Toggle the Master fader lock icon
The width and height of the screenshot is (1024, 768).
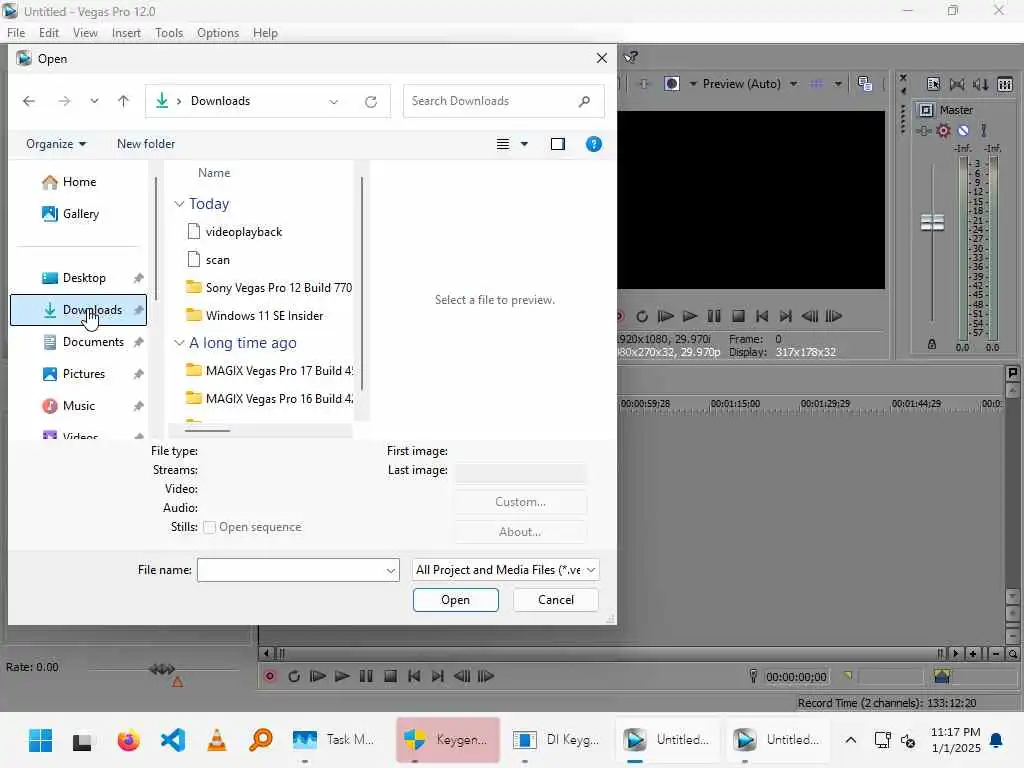(x=932, y=344)
